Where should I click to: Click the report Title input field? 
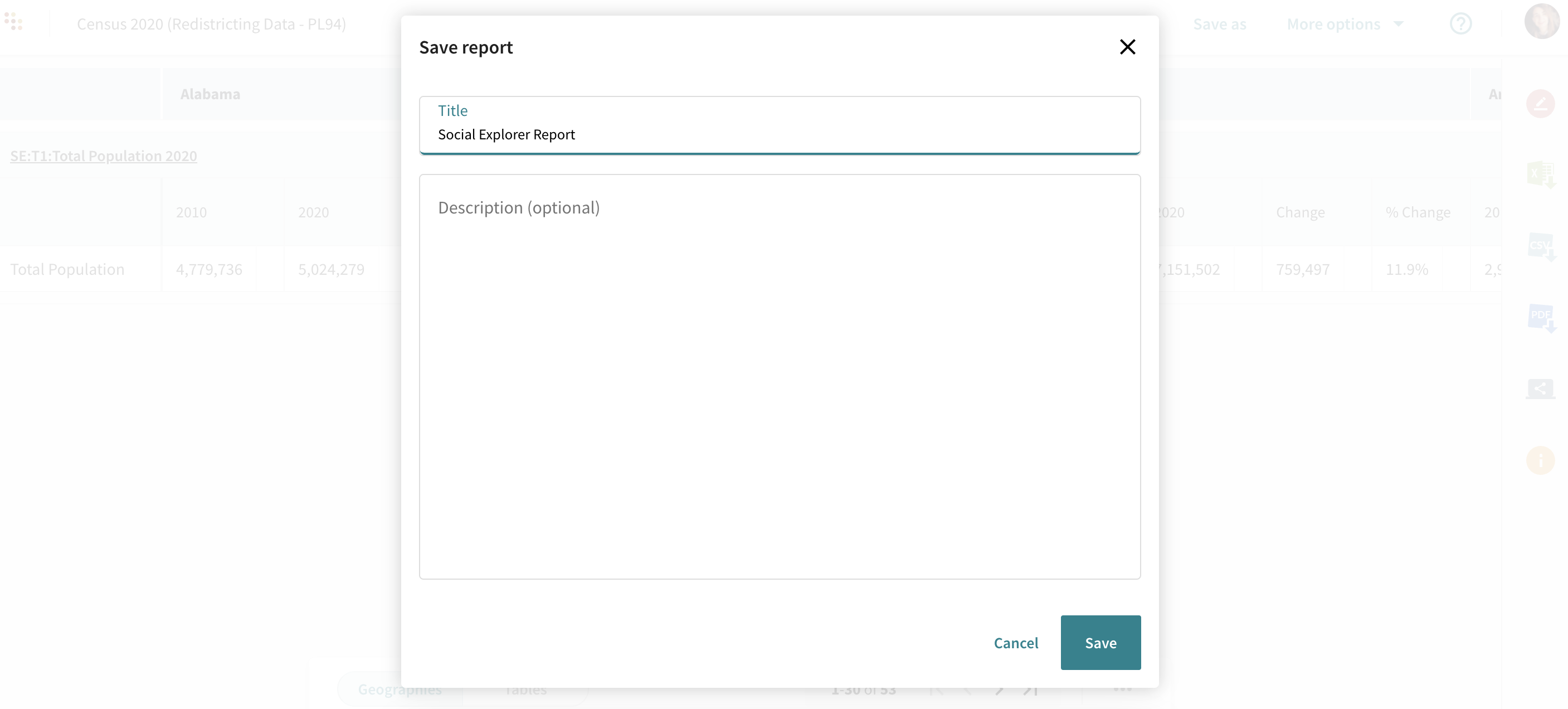(779, 134)
